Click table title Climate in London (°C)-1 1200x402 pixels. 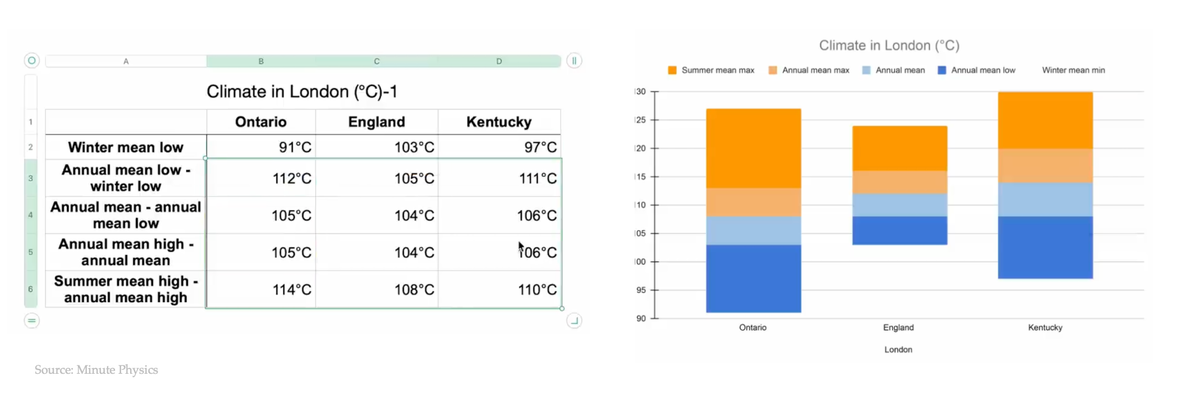coord(302,92)
